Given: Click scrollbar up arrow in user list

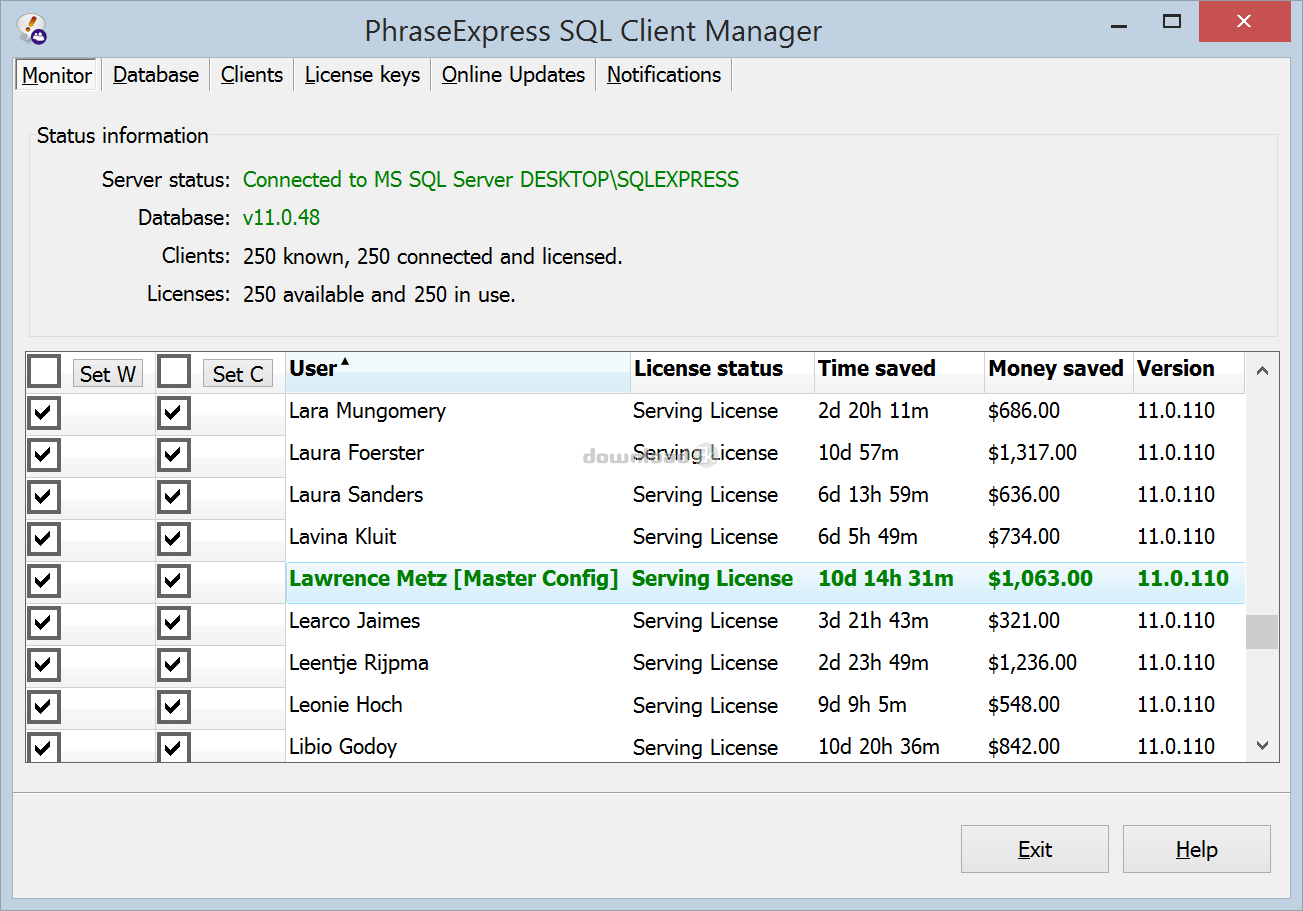Looking at the screenshot, I should pyautogui.click(x=1262, y=371).
